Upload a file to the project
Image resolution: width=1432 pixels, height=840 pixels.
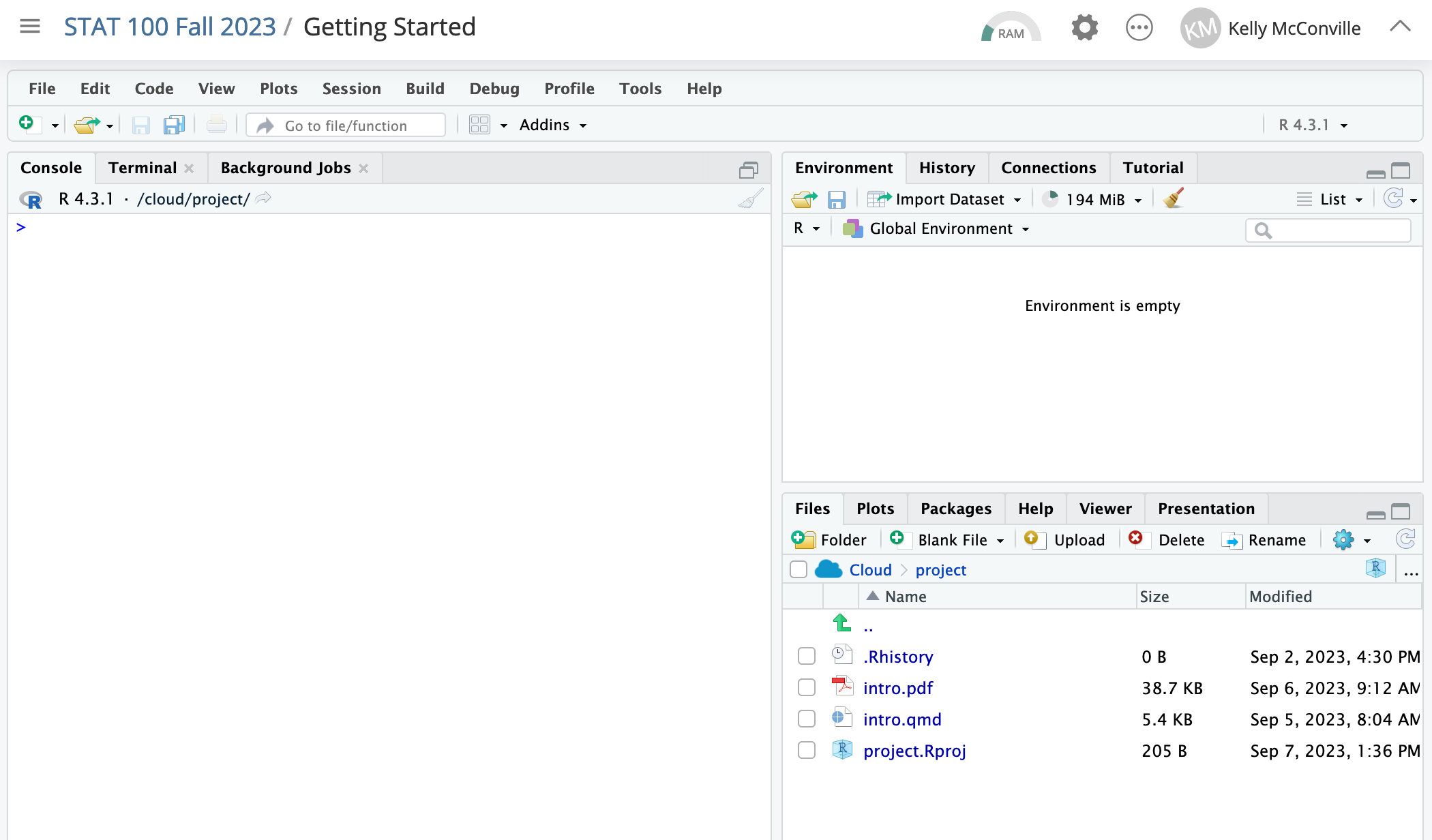[1064, 539]
